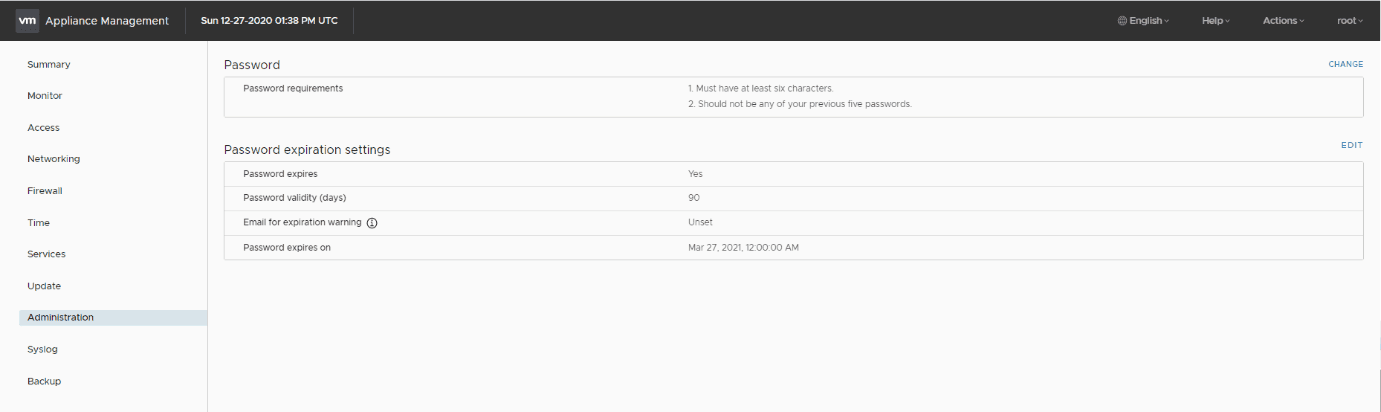1381x412 pixels.
Task: Select Access in the sidebar
Action: click(44, 128)
